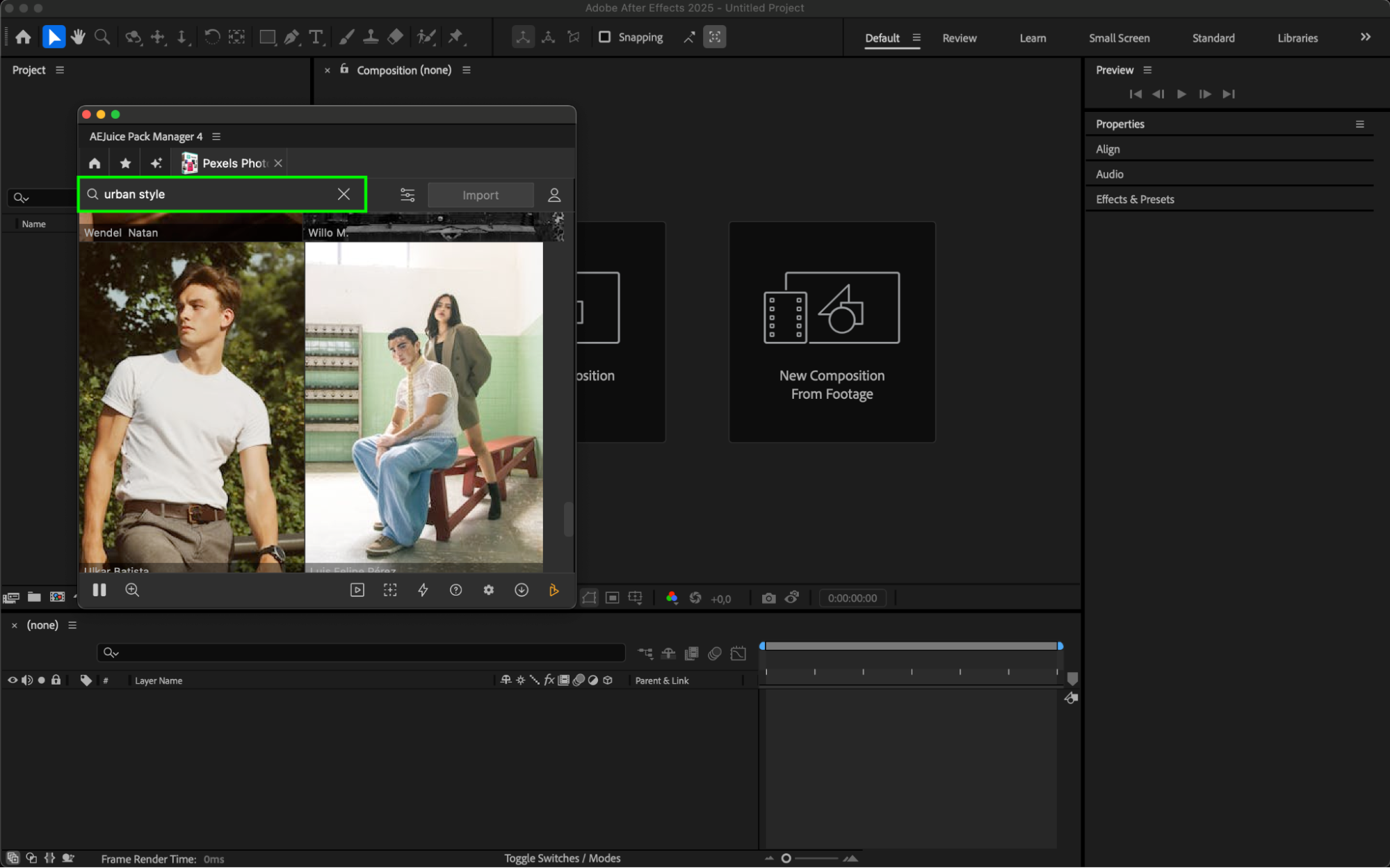The width and height of the screenshot is (1390, 868).
Task: Select the Horizontal Type tool
Action: 316,37
